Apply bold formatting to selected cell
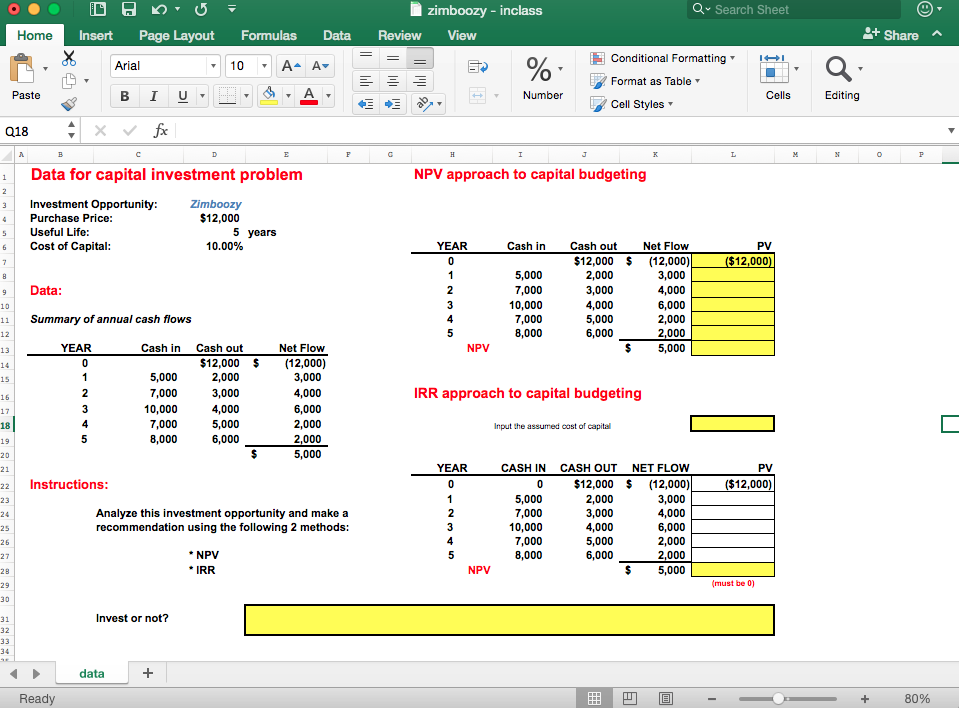 (124, 96)
